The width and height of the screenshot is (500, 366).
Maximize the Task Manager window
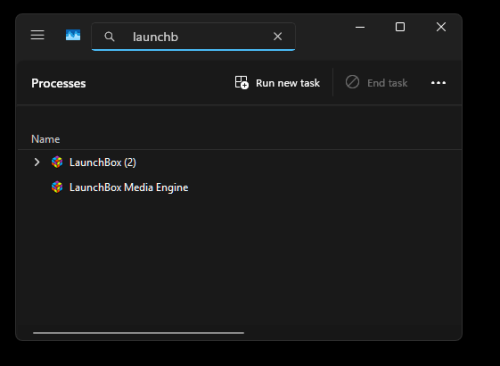[400, 27]
